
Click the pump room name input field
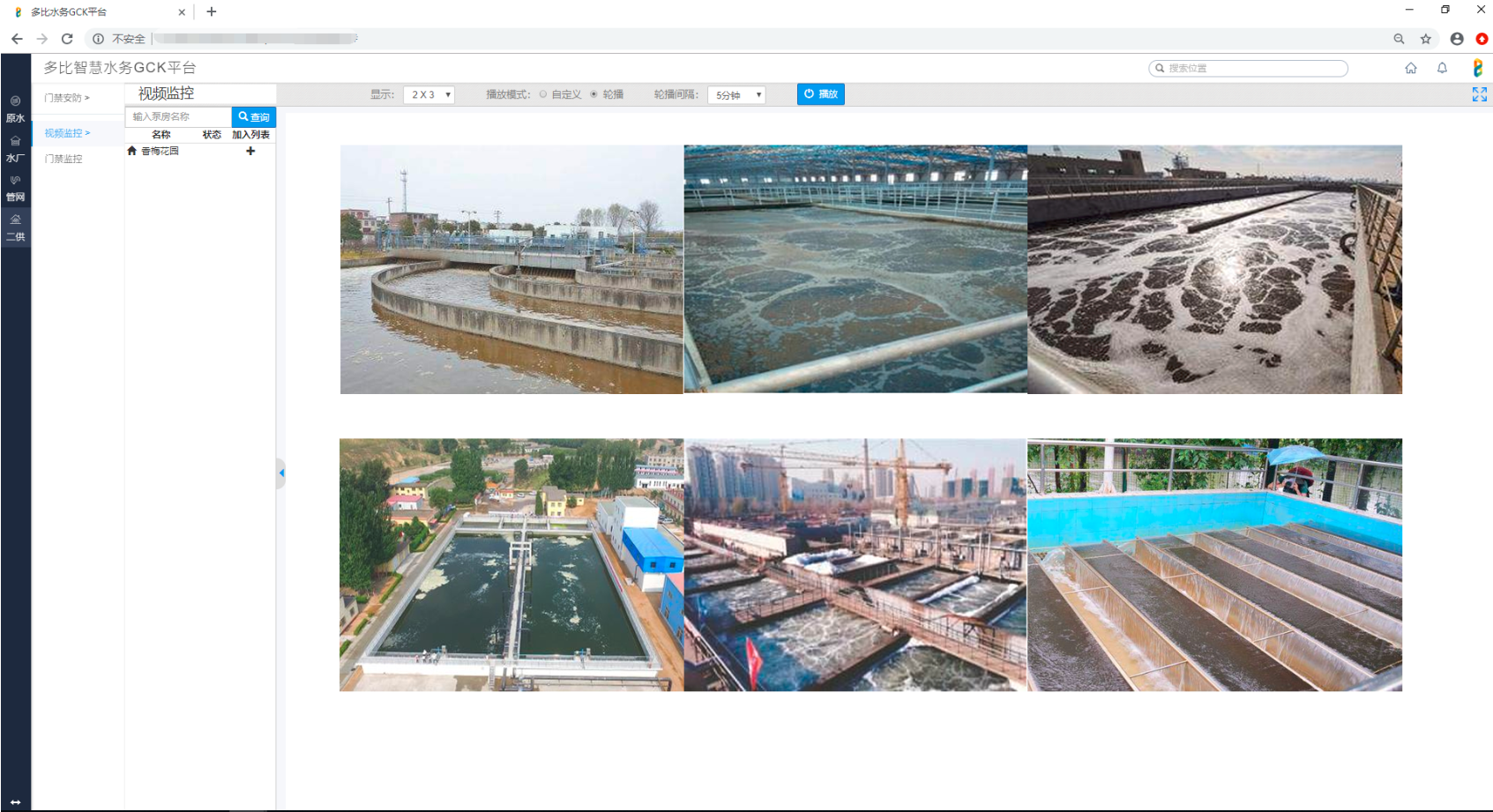click(x=179, y=116)
